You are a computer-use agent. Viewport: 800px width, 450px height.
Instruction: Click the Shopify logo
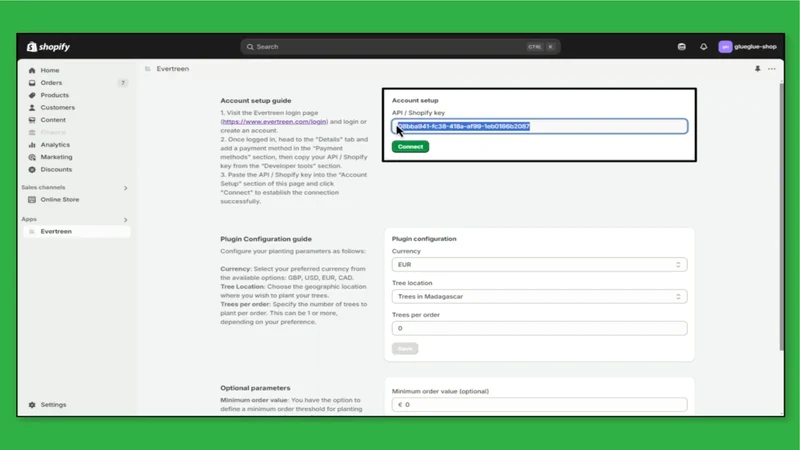(x=48, y=46)
